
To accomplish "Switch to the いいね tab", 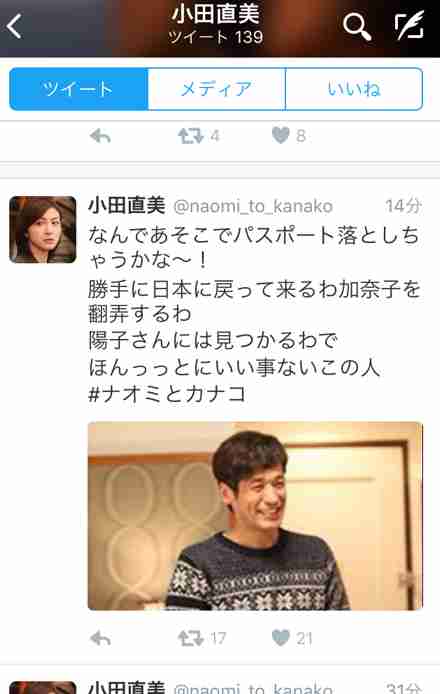I will point(354,89).
